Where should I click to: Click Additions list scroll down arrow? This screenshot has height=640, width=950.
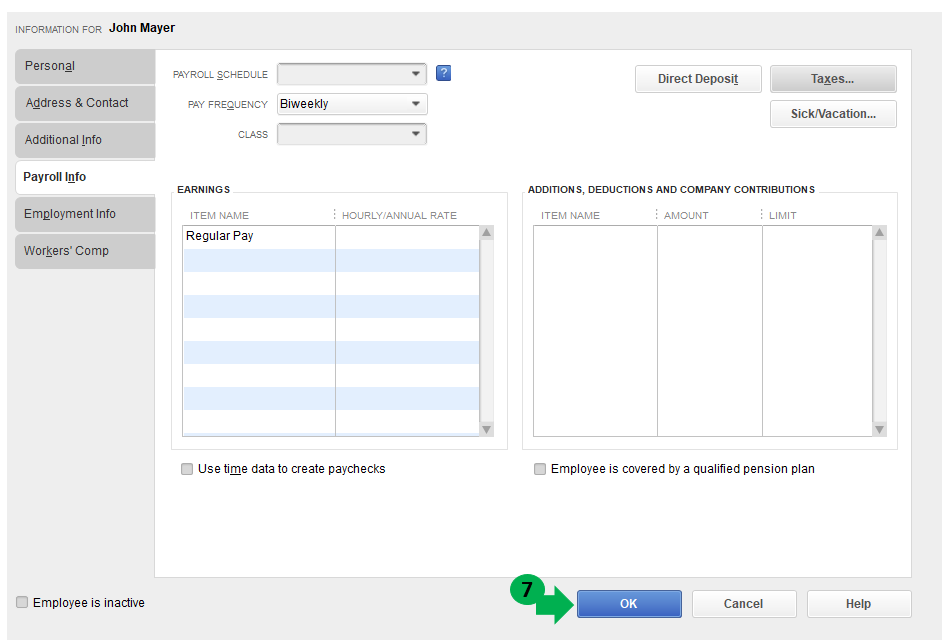point(880,430)
